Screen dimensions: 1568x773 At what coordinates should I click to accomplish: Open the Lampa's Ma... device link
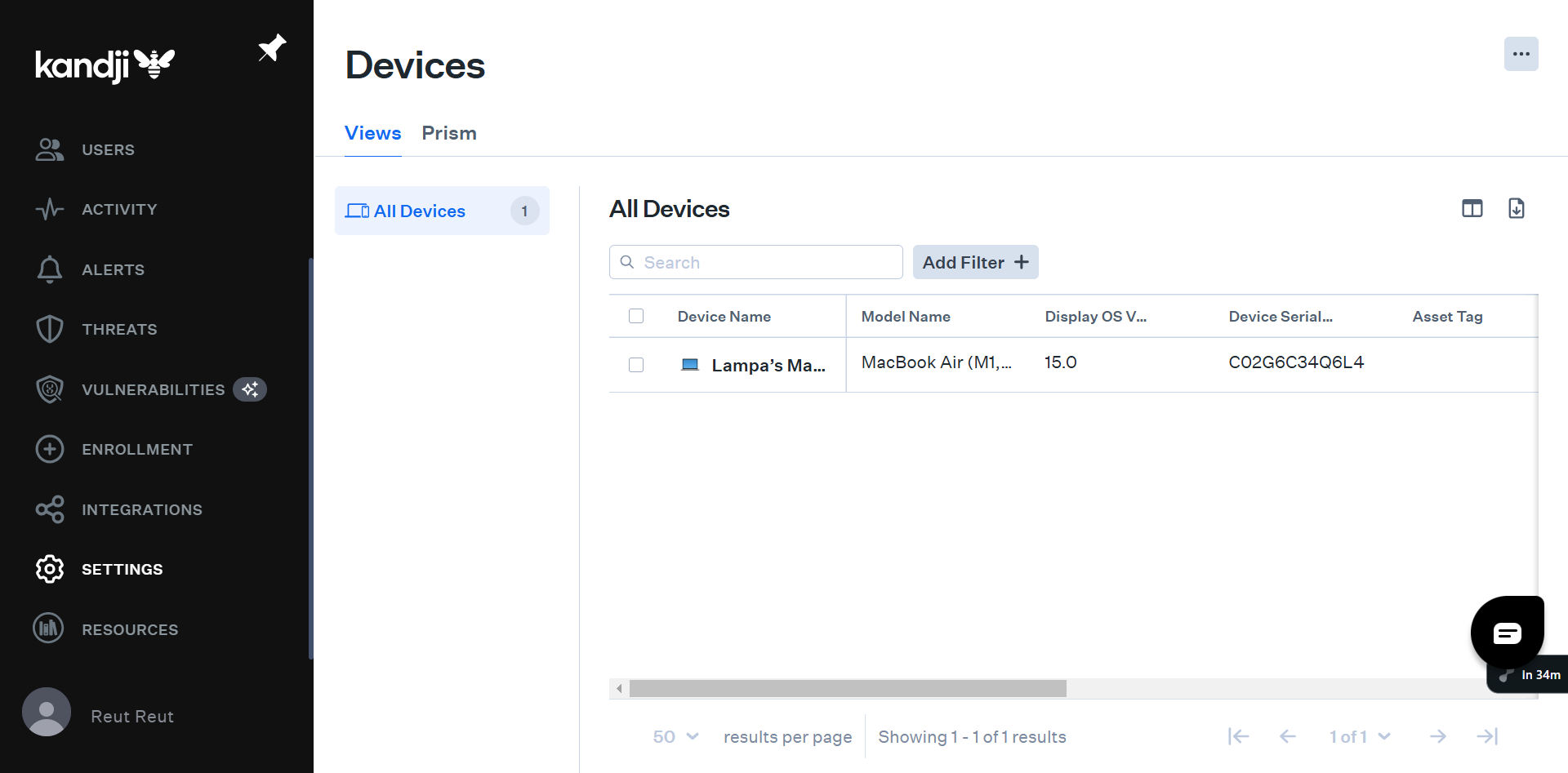tap(768, 366)
